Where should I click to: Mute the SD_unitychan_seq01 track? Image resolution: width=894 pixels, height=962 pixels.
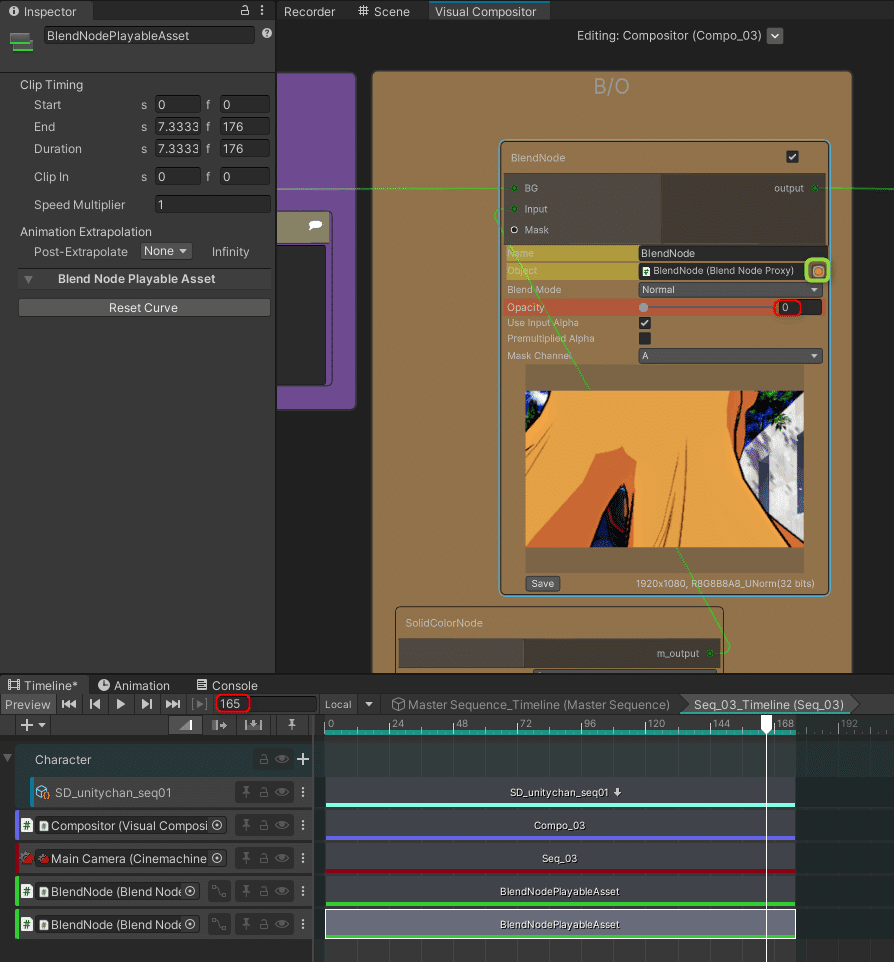tap(282, 792)
